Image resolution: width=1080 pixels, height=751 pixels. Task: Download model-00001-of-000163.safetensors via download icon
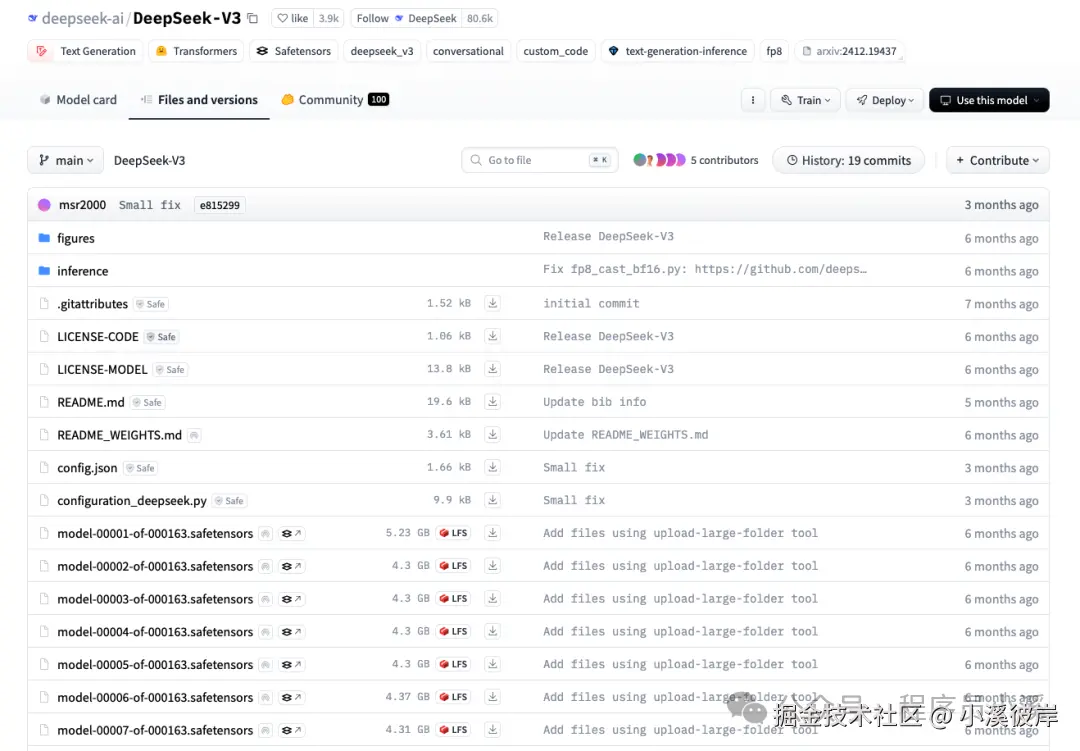tap(492, 533)
